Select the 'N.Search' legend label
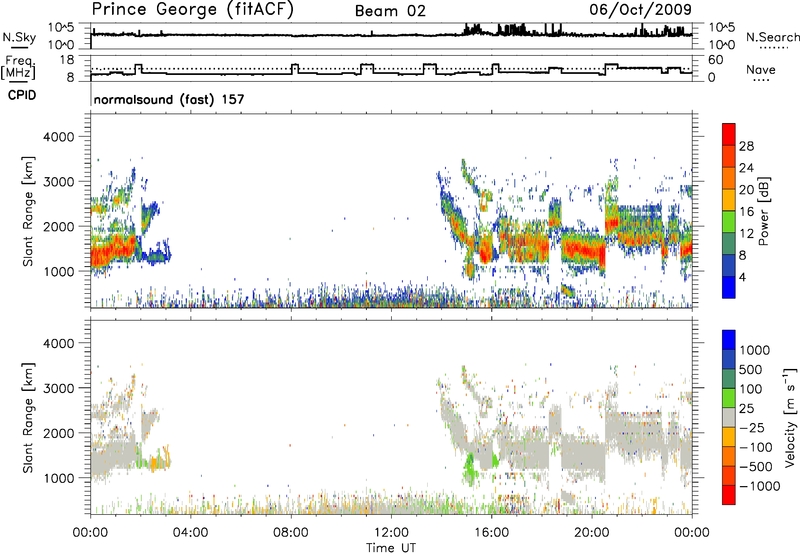Screen dimensions: 800x554 pyautogui.click(x=772, y=37)
